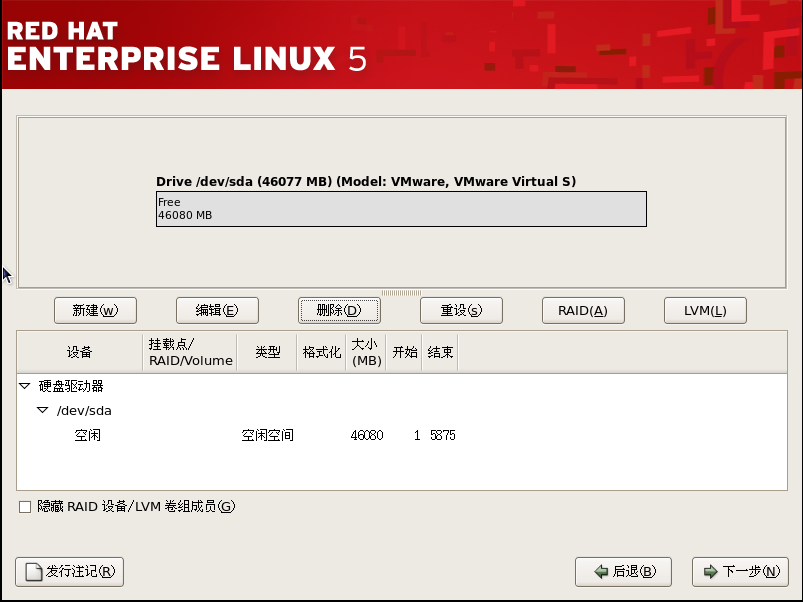Collapse the 硬盘驱动器 tree expander

point(25,386)
